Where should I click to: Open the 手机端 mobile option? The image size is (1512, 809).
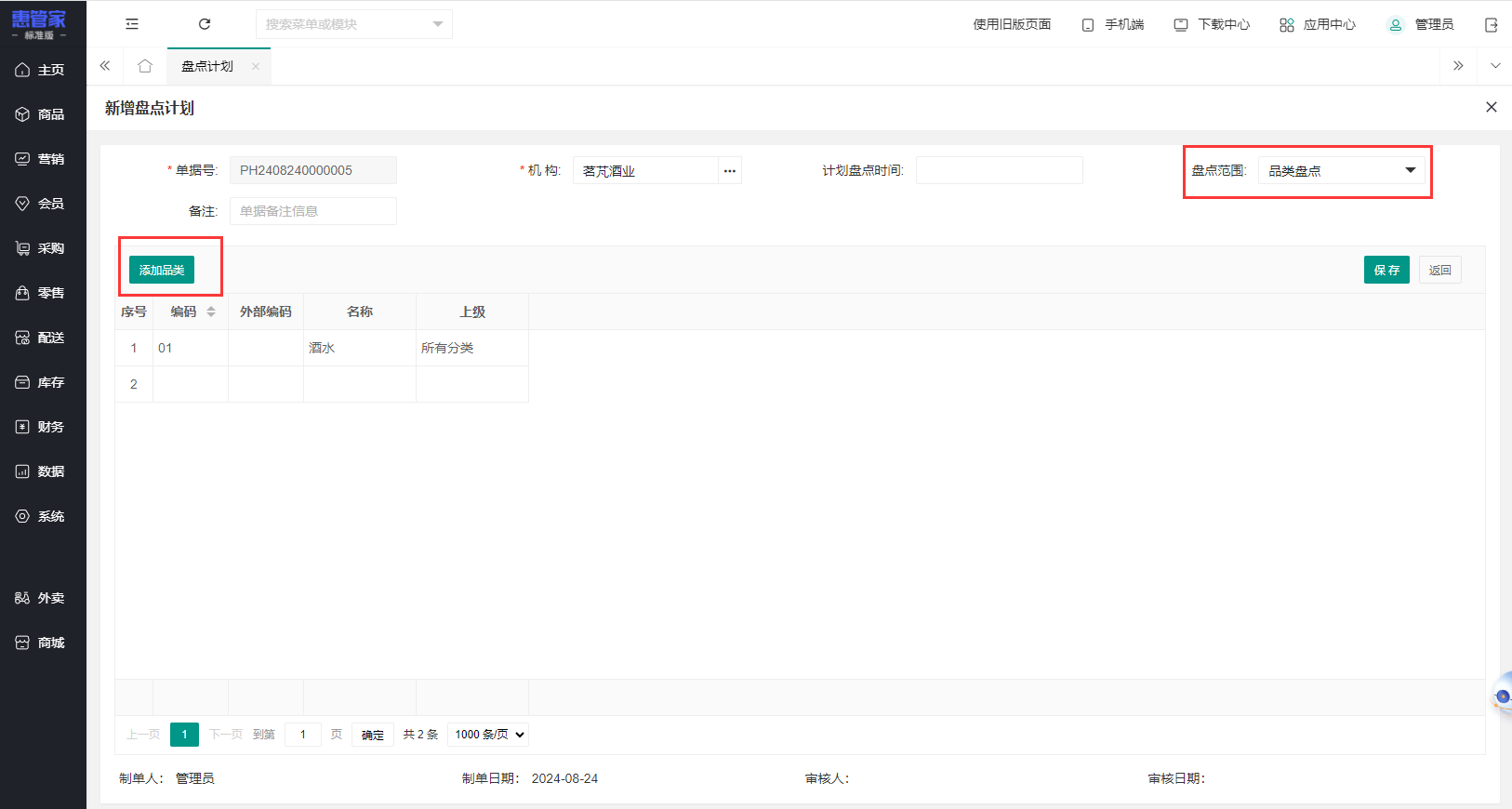pos(1113,24)
